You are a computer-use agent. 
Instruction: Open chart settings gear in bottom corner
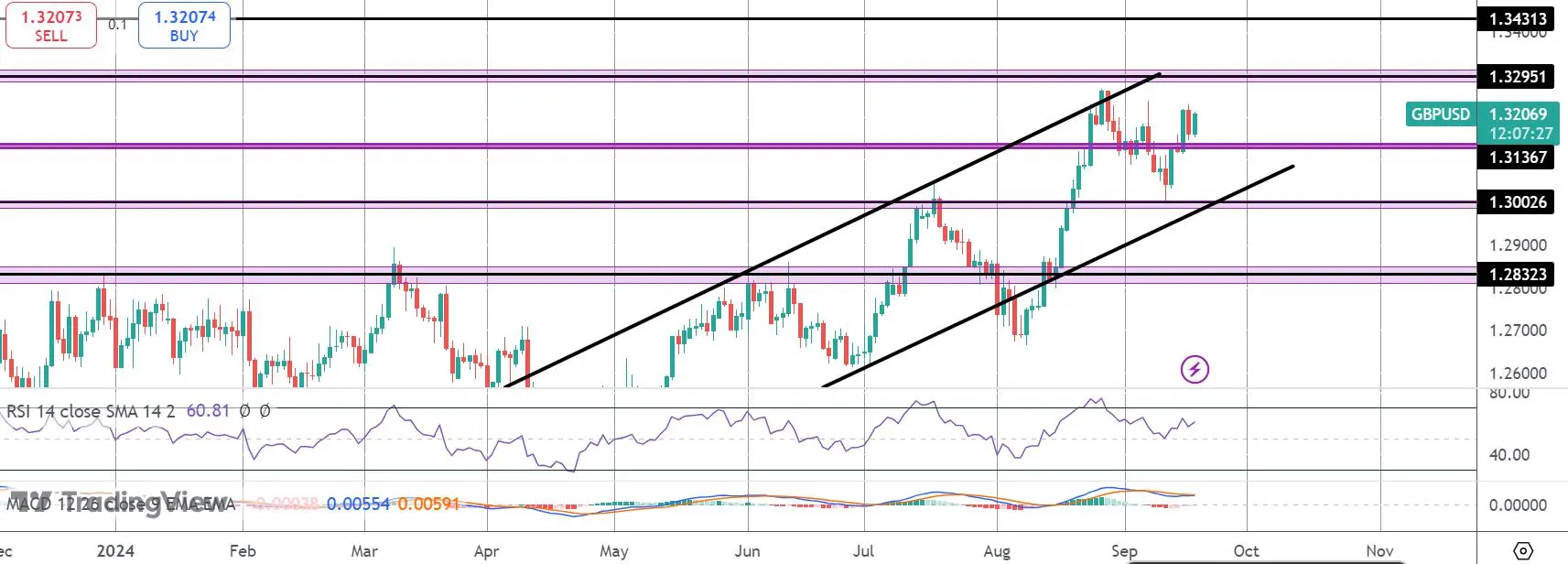point(1523,551)
